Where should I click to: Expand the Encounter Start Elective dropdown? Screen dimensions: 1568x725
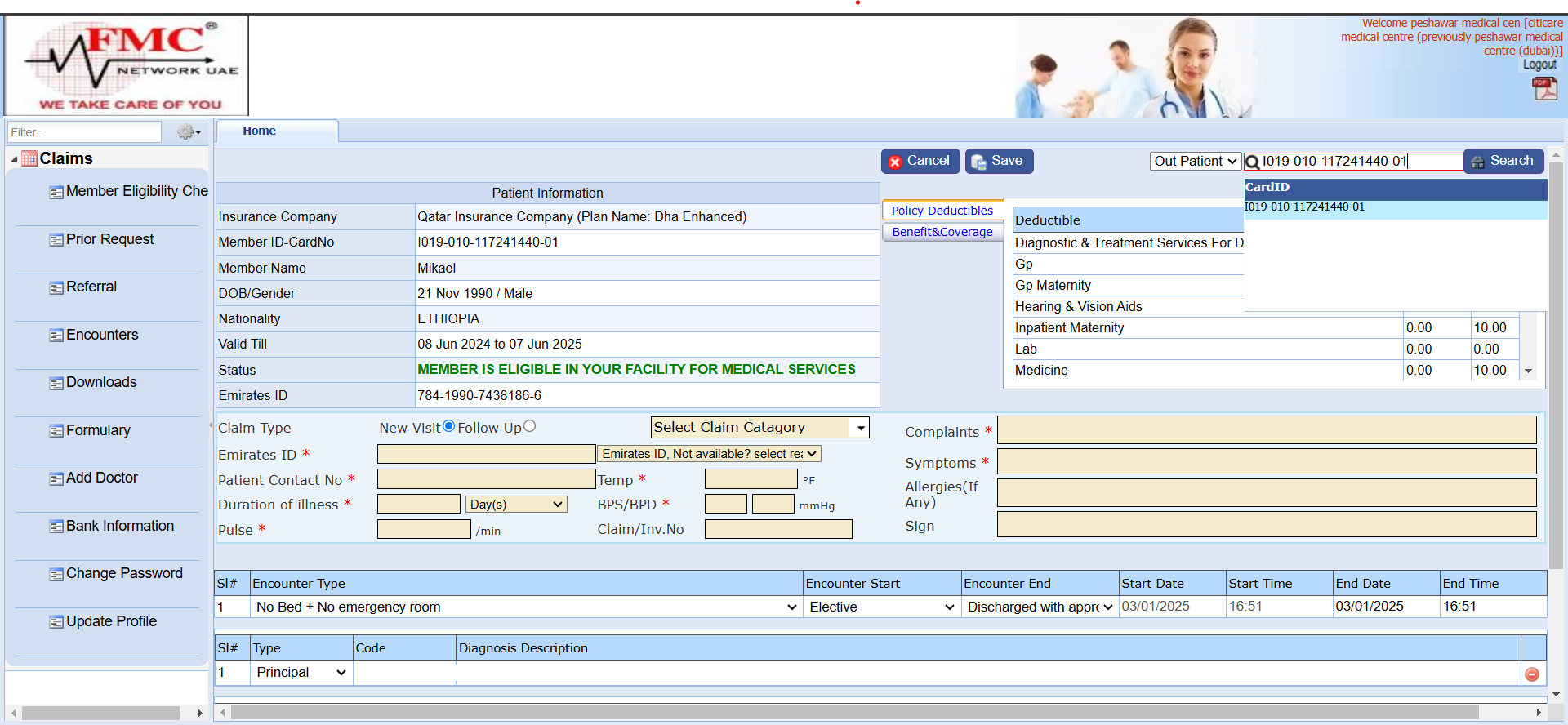pyautogui.click(x=881, y=607)
